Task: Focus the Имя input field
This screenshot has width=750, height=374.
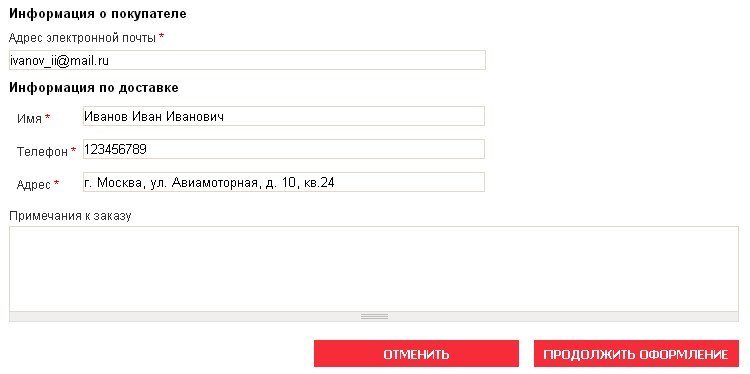Action: pos(284,116)
